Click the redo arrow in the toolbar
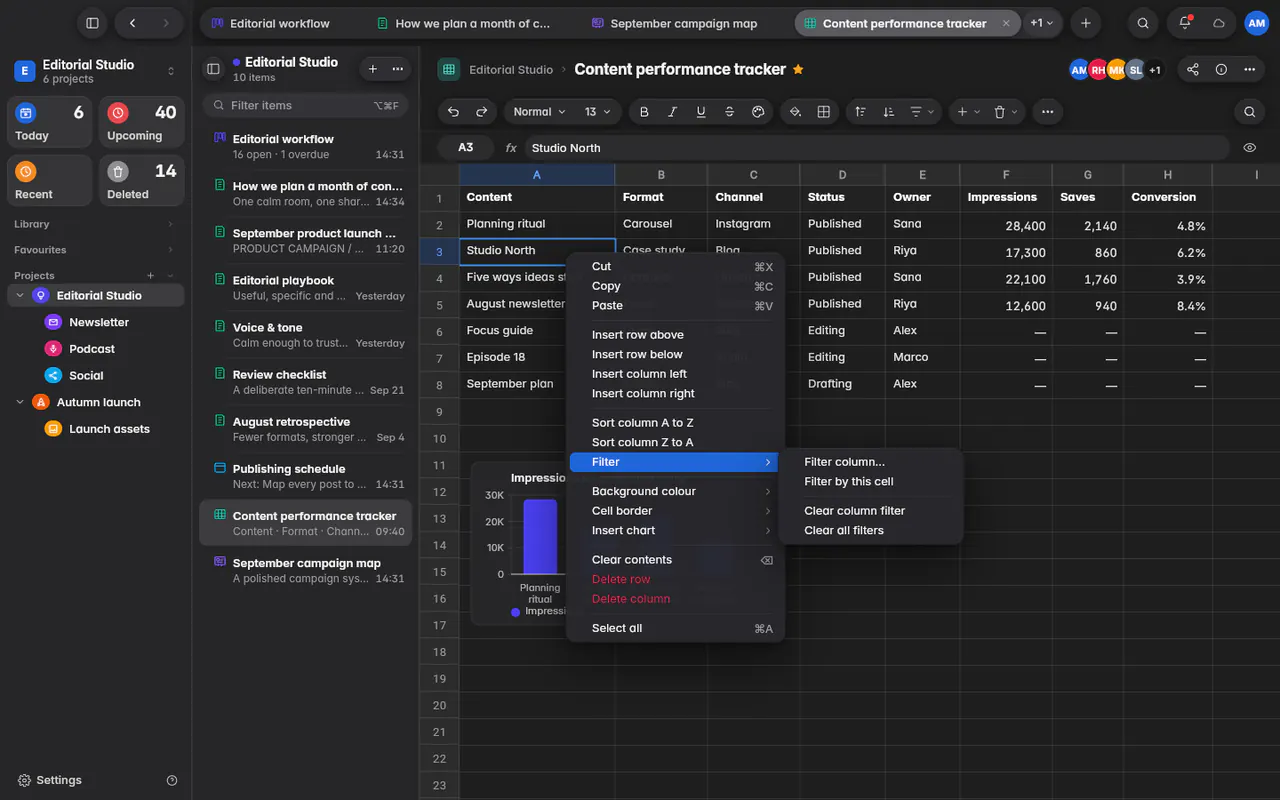 [x=481, y=112]
